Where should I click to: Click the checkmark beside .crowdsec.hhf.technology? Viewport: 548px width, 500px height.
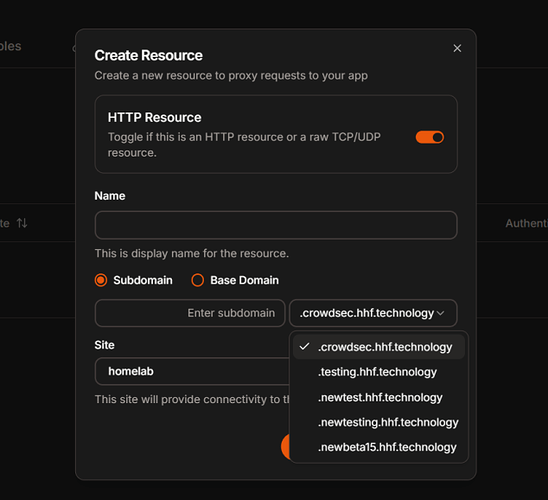[x=304, y=347]
